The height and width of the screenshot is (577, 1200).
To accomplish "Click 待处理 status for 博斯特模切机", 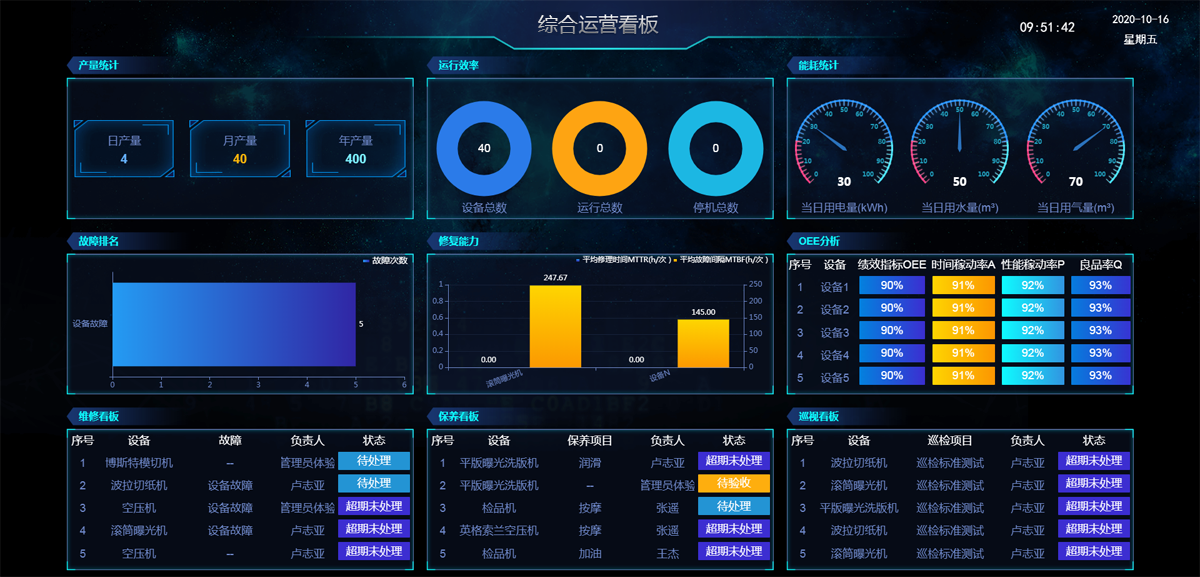I will [373, 461].
